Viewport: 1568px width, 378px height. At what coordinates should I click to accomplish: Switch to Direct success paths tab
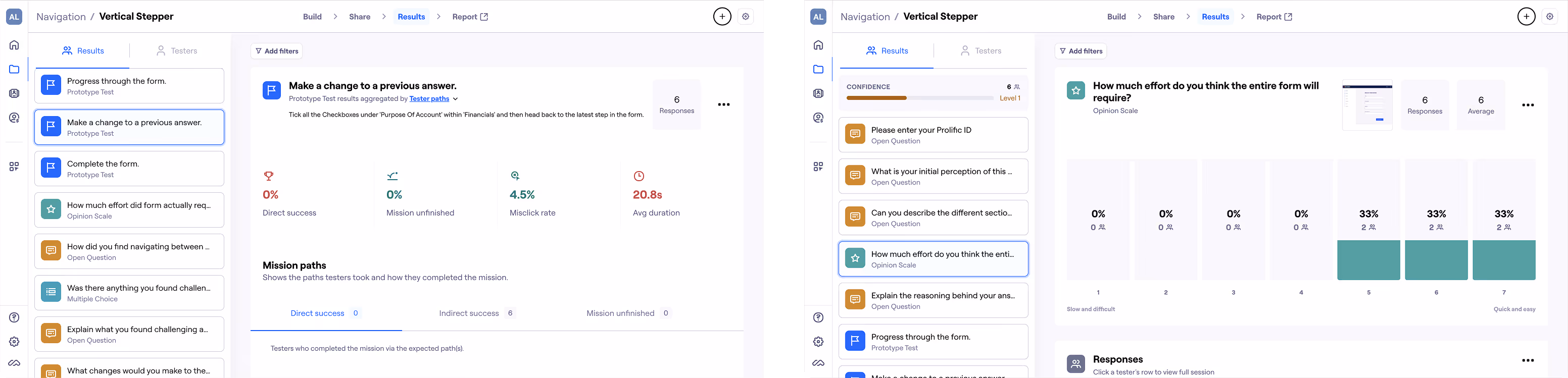[326, 313]
